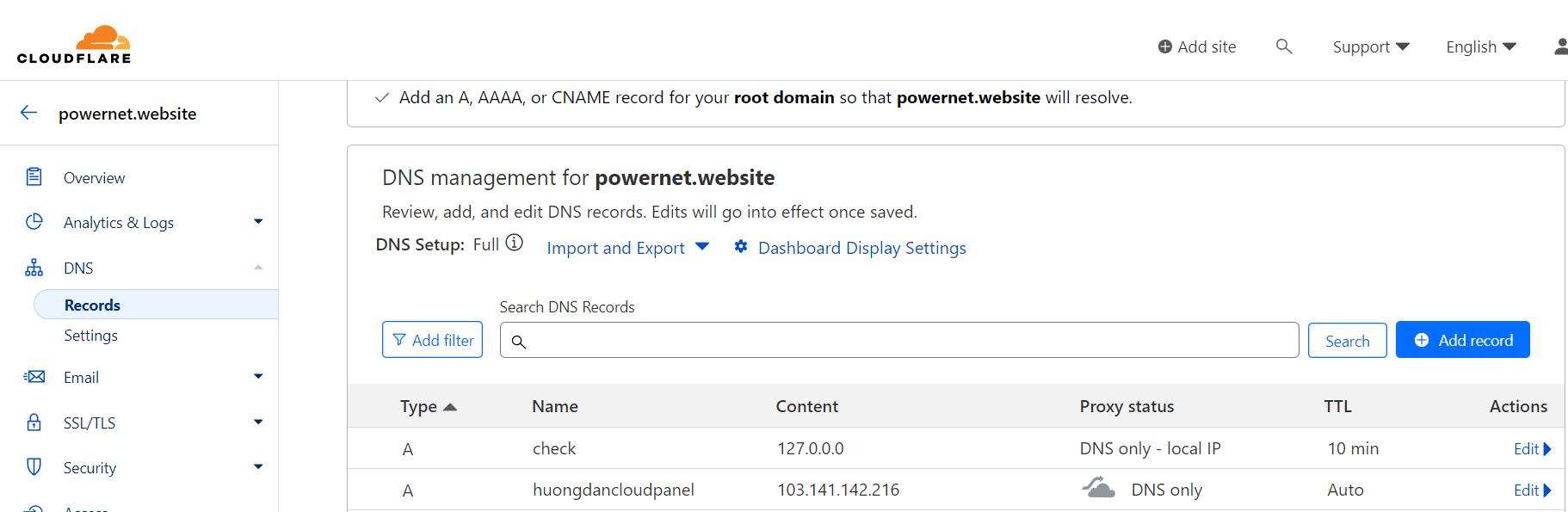Click the Dashboard Display Settings gear icon

(740, 247)
